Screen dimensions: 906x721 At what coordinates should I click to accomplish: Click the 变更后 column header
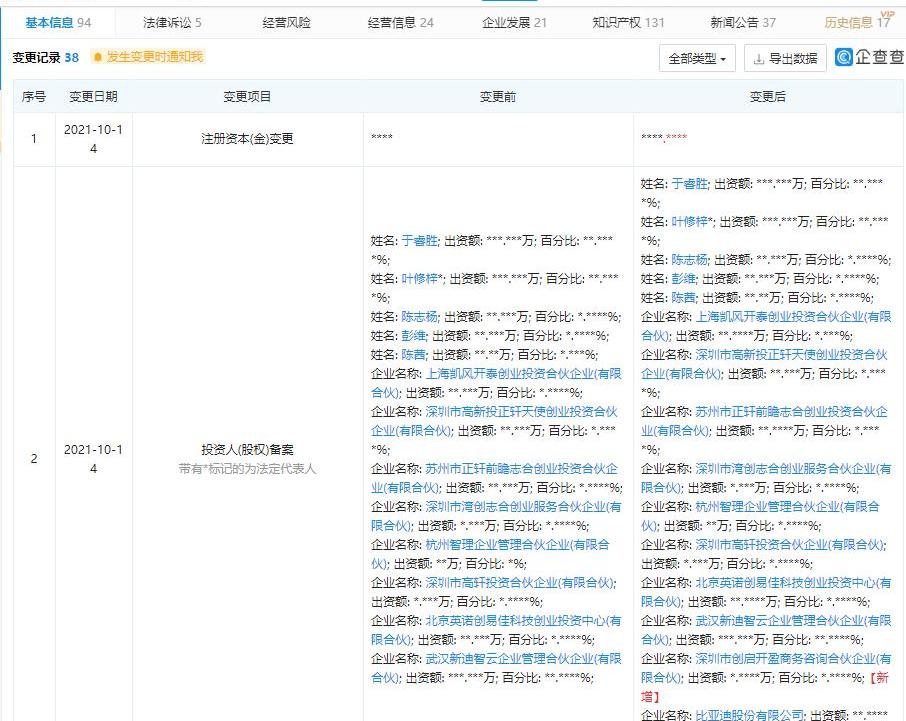767,96
